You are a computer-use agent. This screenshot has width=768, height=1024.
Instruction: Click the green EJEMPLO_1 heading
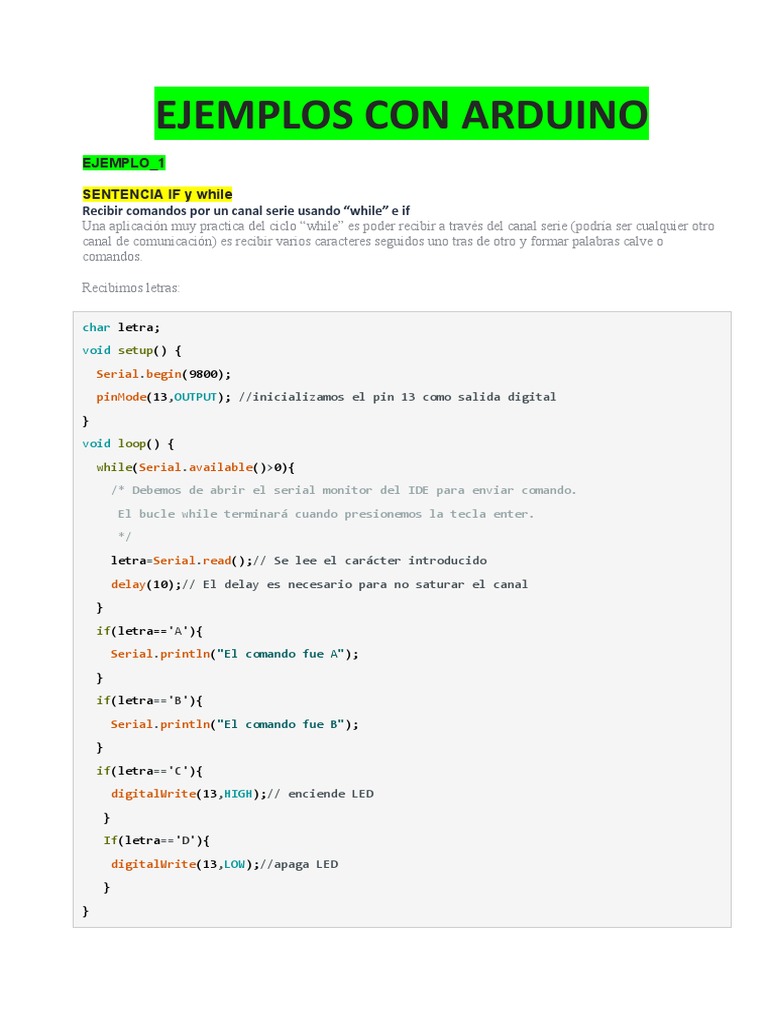(124, 162)
